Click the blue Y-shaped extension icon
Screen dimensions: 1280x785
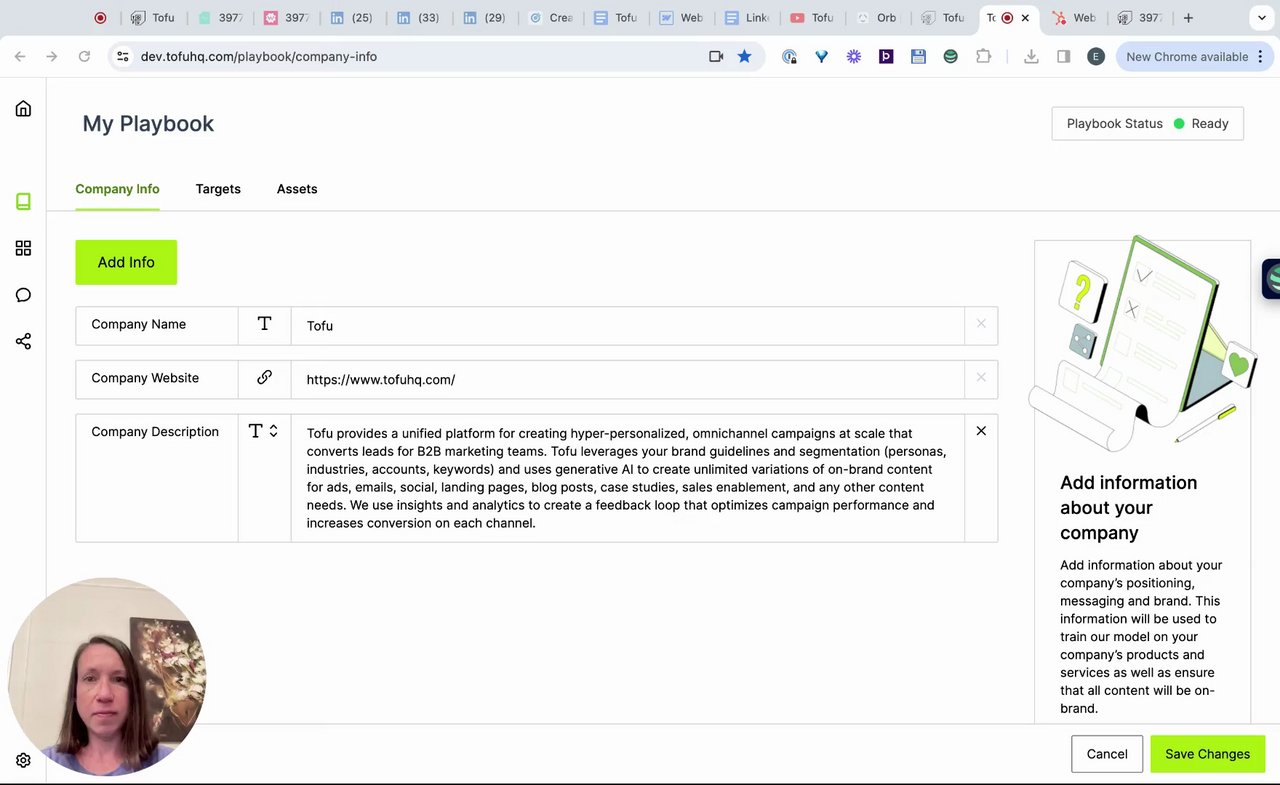pos(821,57)
